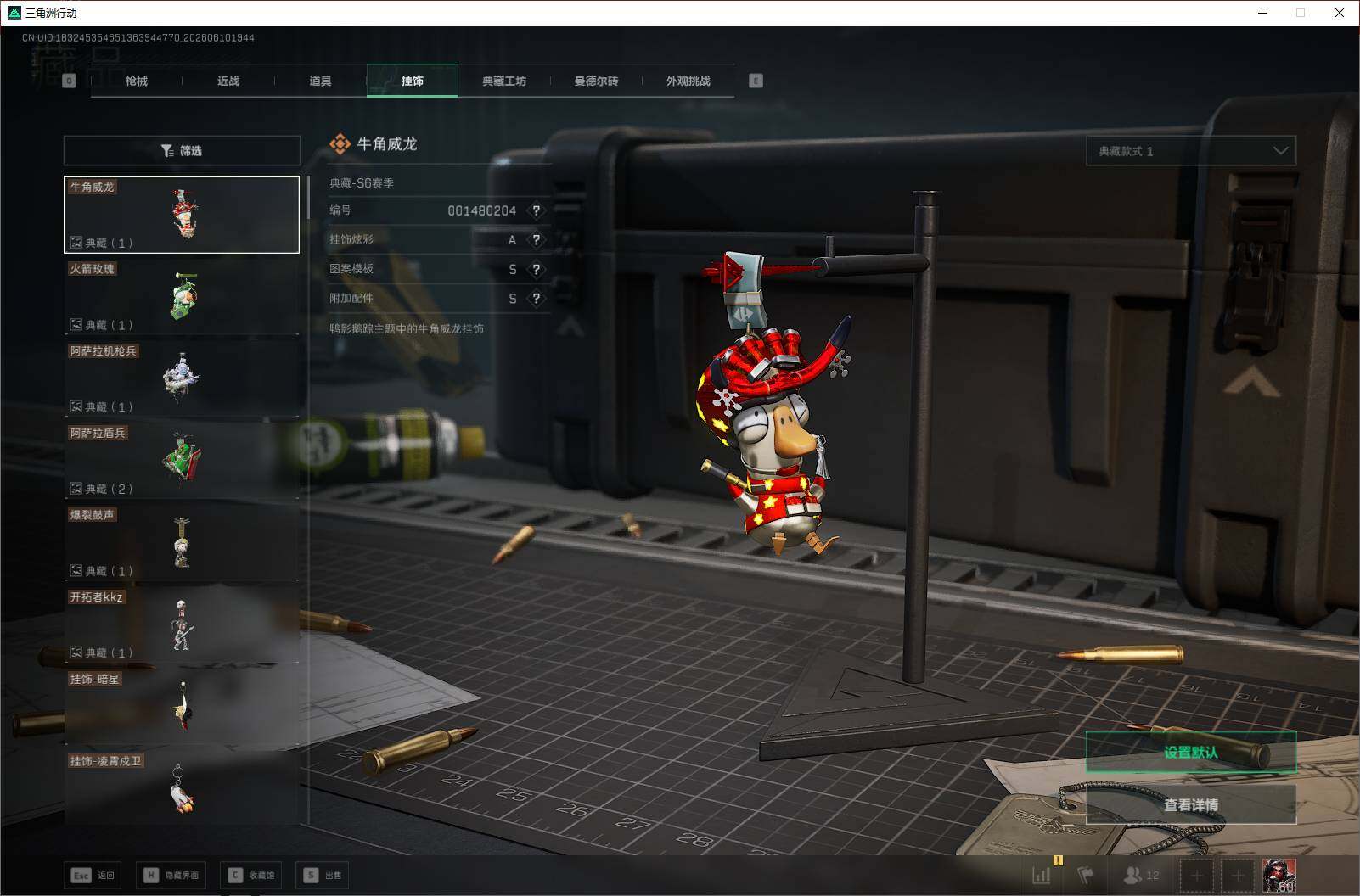Image resolution: width=1360 pixels, height=896 pixels.
Task: Minimize the game window
Action: (1262, 13)
